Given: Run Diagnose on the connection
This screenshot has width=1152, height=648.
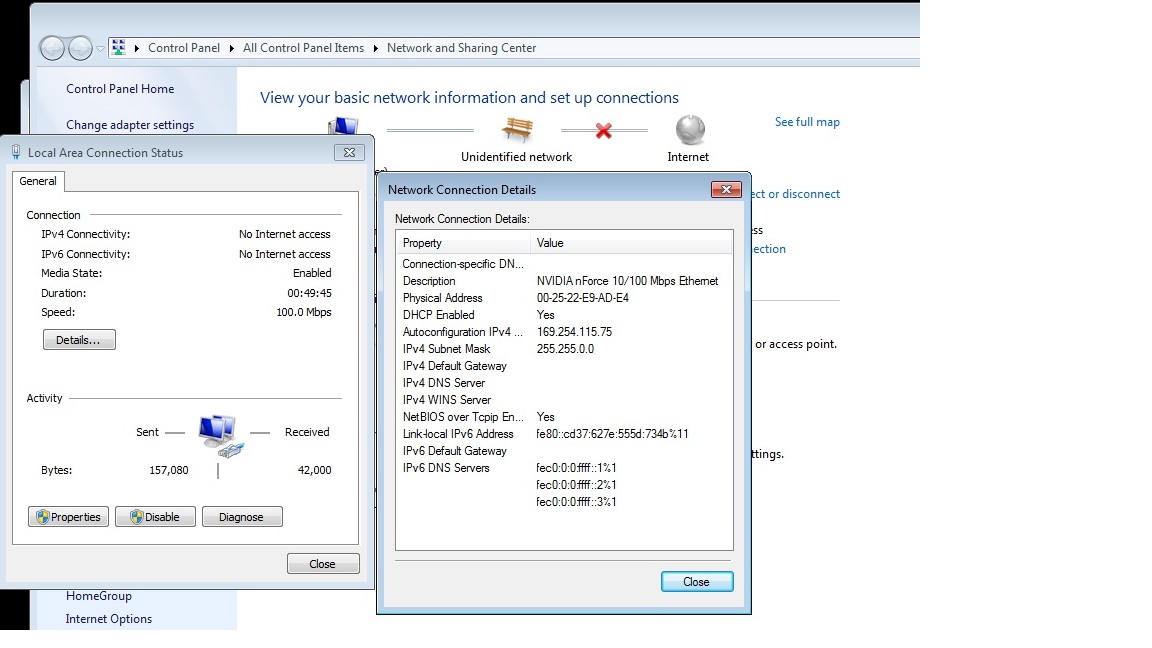Looking at the screenshot, I should tap(242, 517).
